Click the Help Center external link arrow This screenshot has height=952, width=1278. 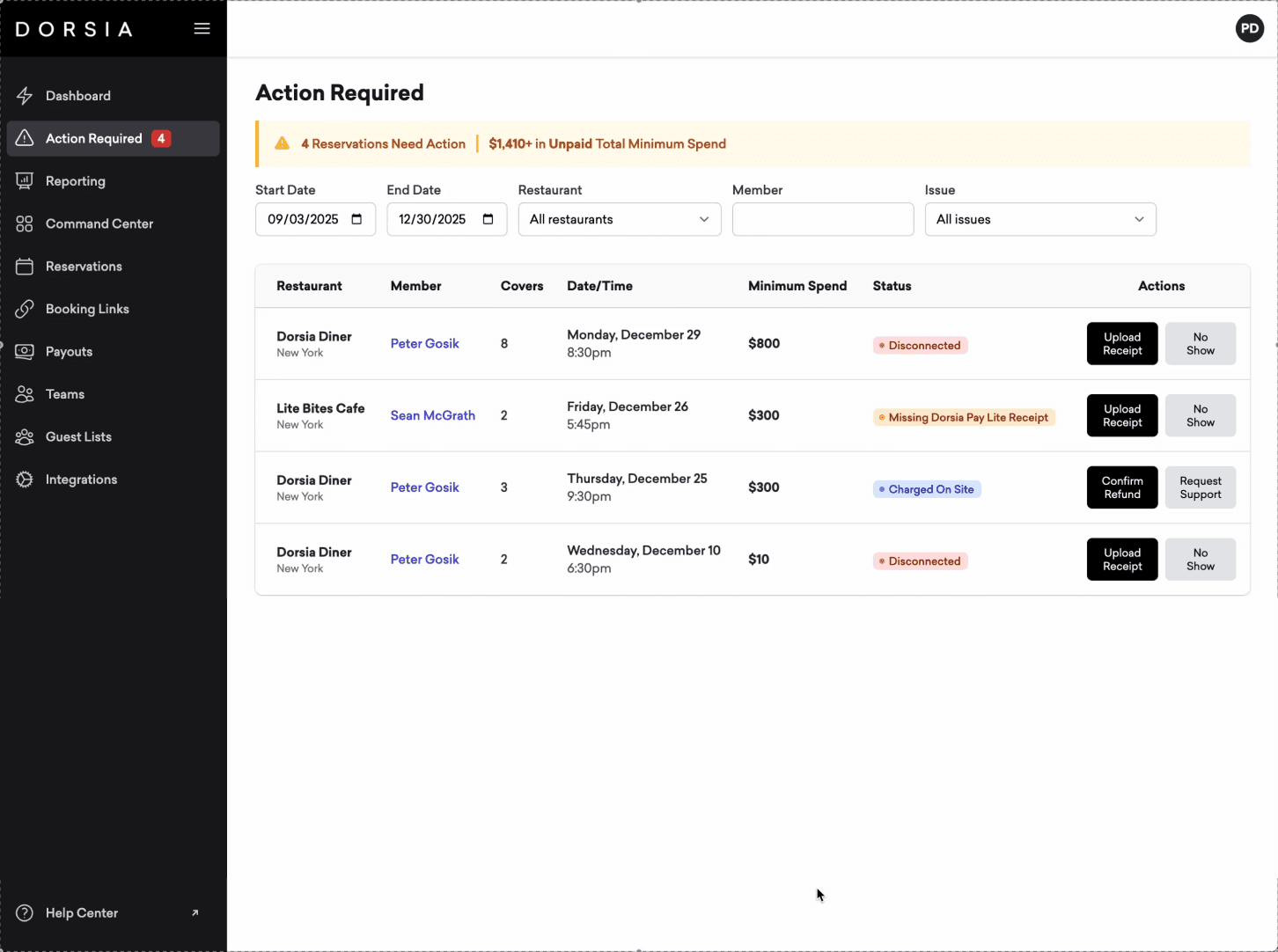(x=195, y=912)
